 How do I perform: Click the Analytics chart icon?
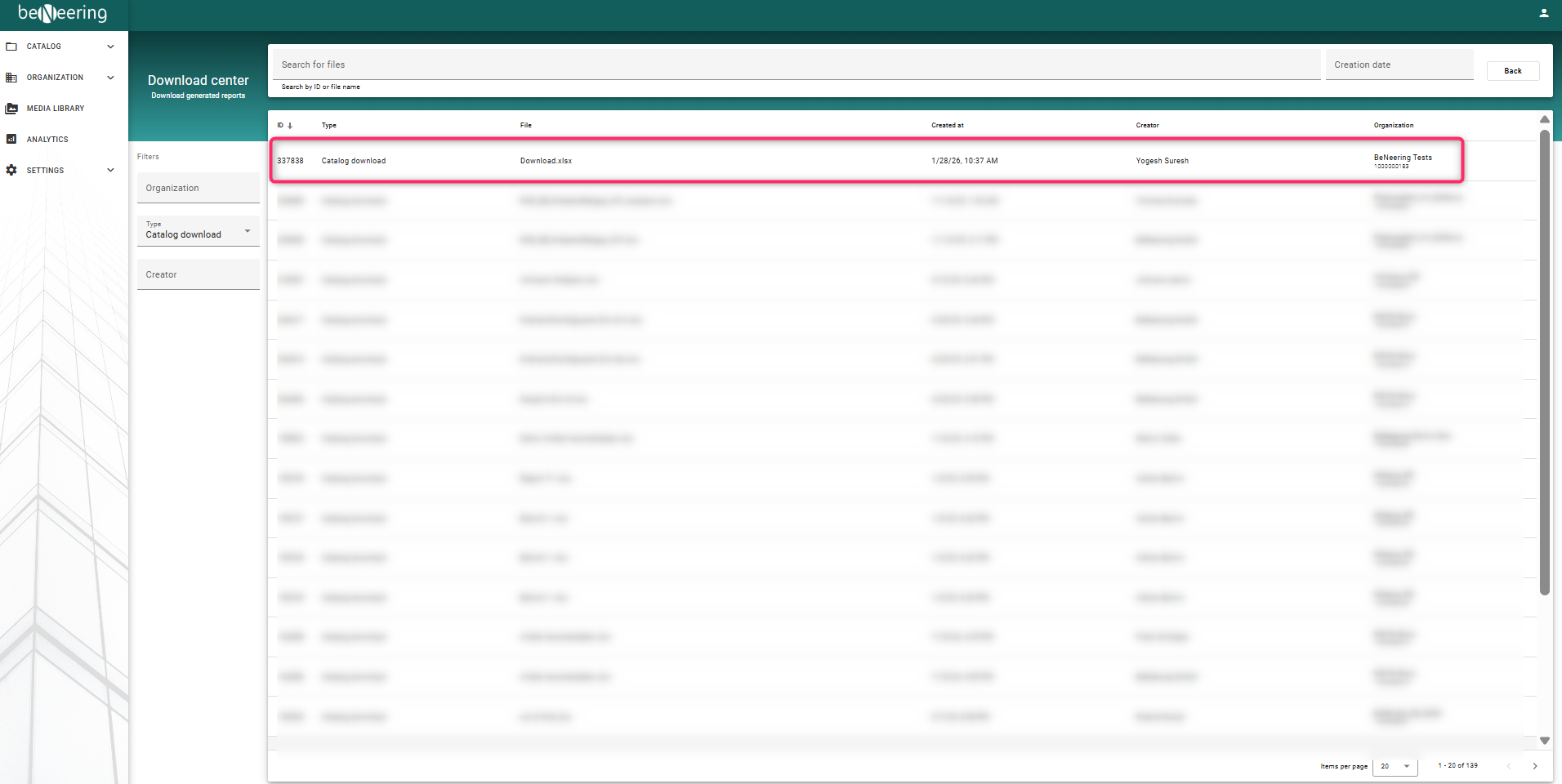point(11,140)
